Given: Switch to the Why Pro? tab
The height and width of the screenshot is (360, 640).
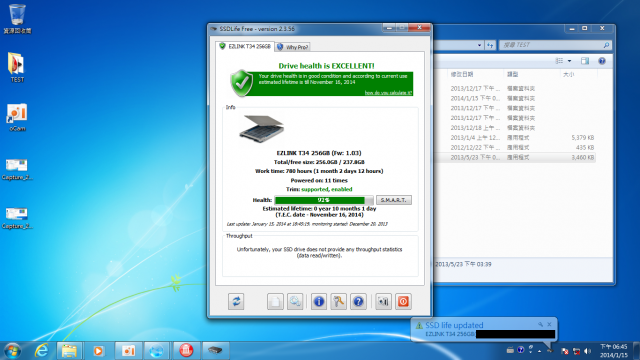Looking at the screenshot, I should coord(293,47).
